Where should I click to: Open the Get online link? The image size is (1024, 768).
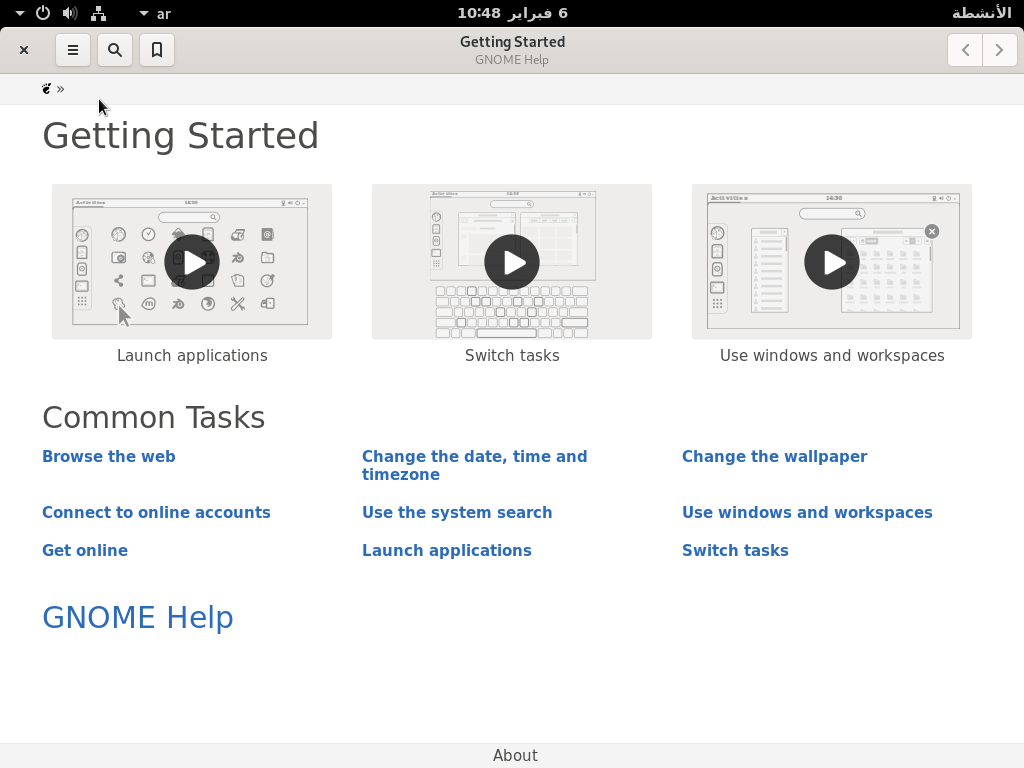click(85, 551)
